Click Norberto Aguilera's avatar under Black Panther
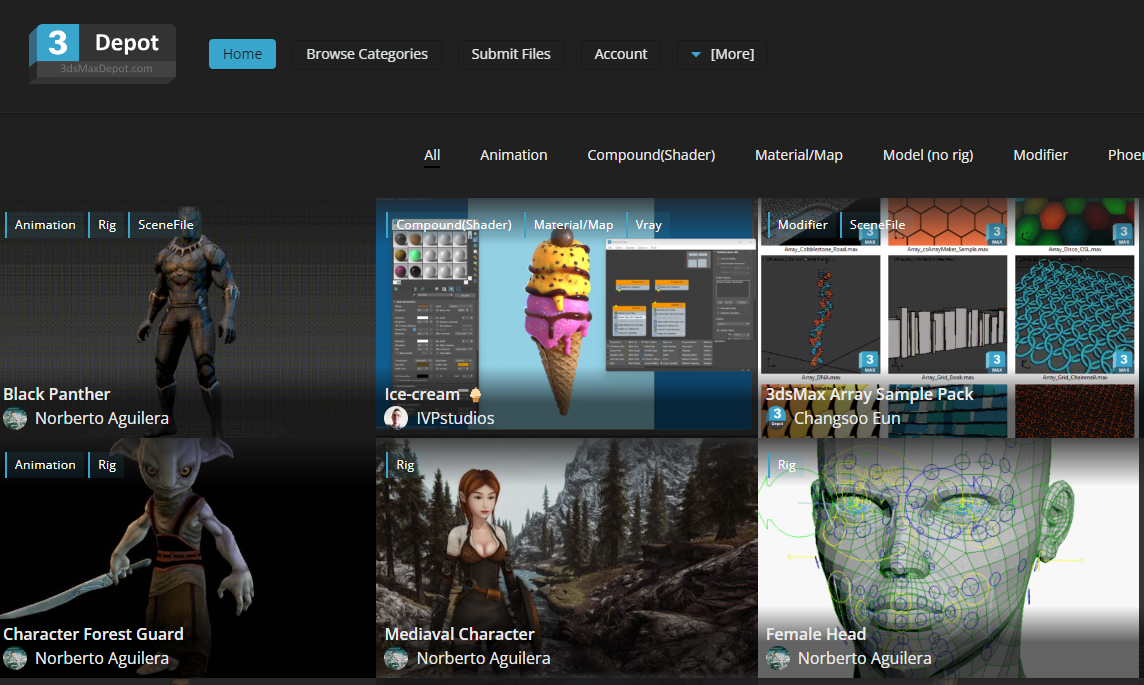The height and width of the screenshot is (685, 1144). tap(14, 418)
